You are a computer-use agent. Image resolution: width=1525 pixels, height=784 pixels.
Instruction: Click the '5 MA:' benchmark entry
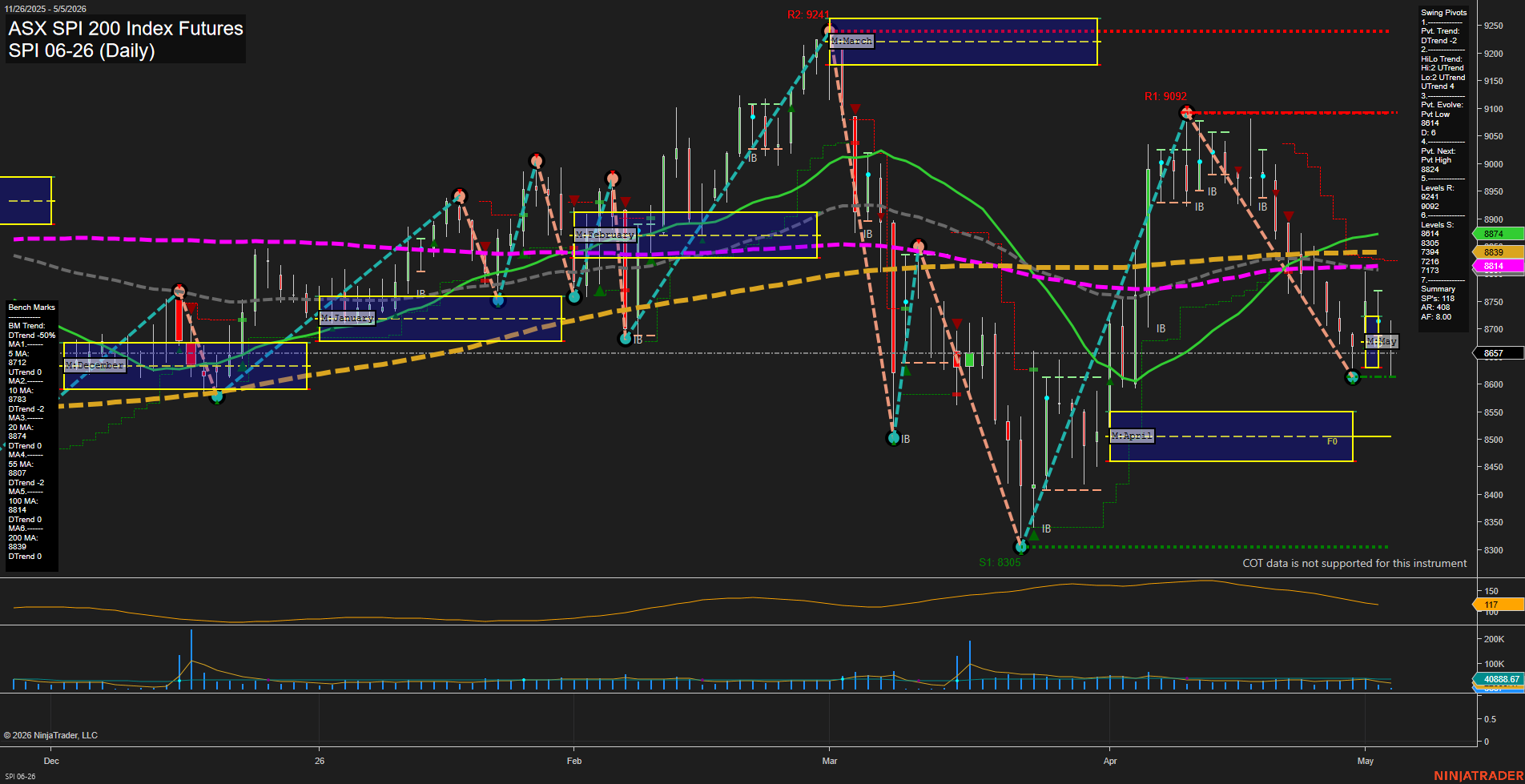click(x=18, y=354)
